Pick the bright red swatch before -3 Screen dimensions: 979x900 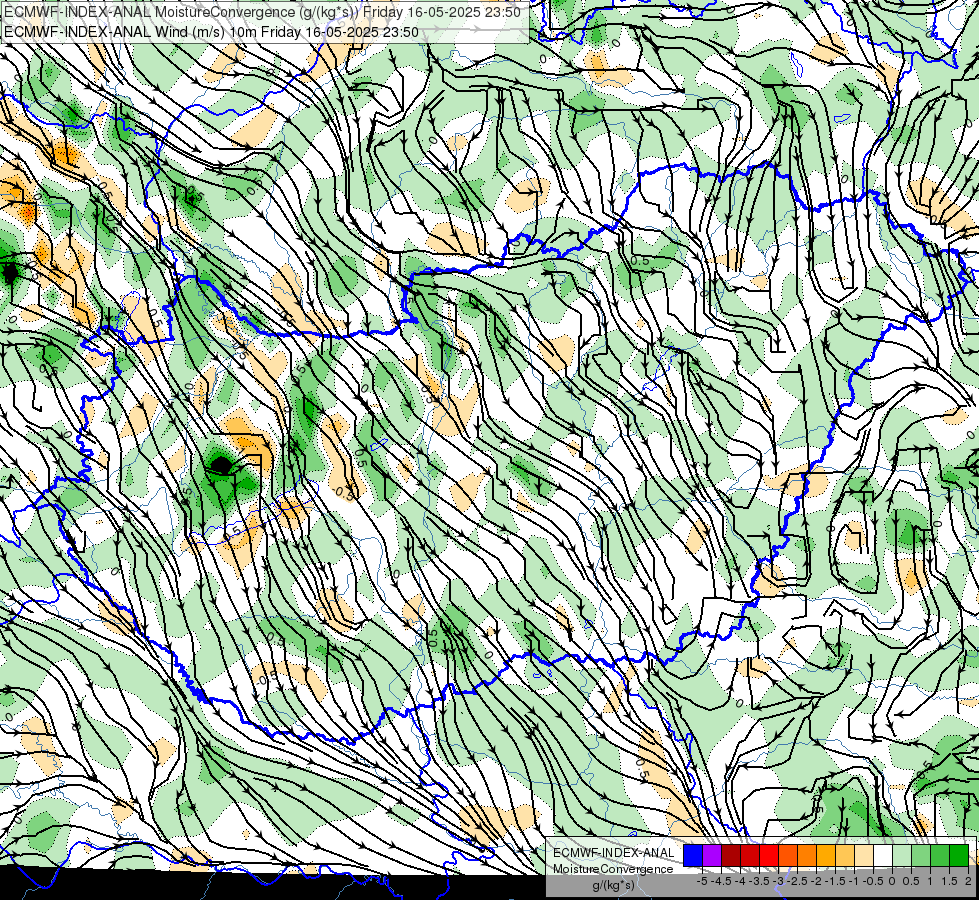[x=769, y=856]
